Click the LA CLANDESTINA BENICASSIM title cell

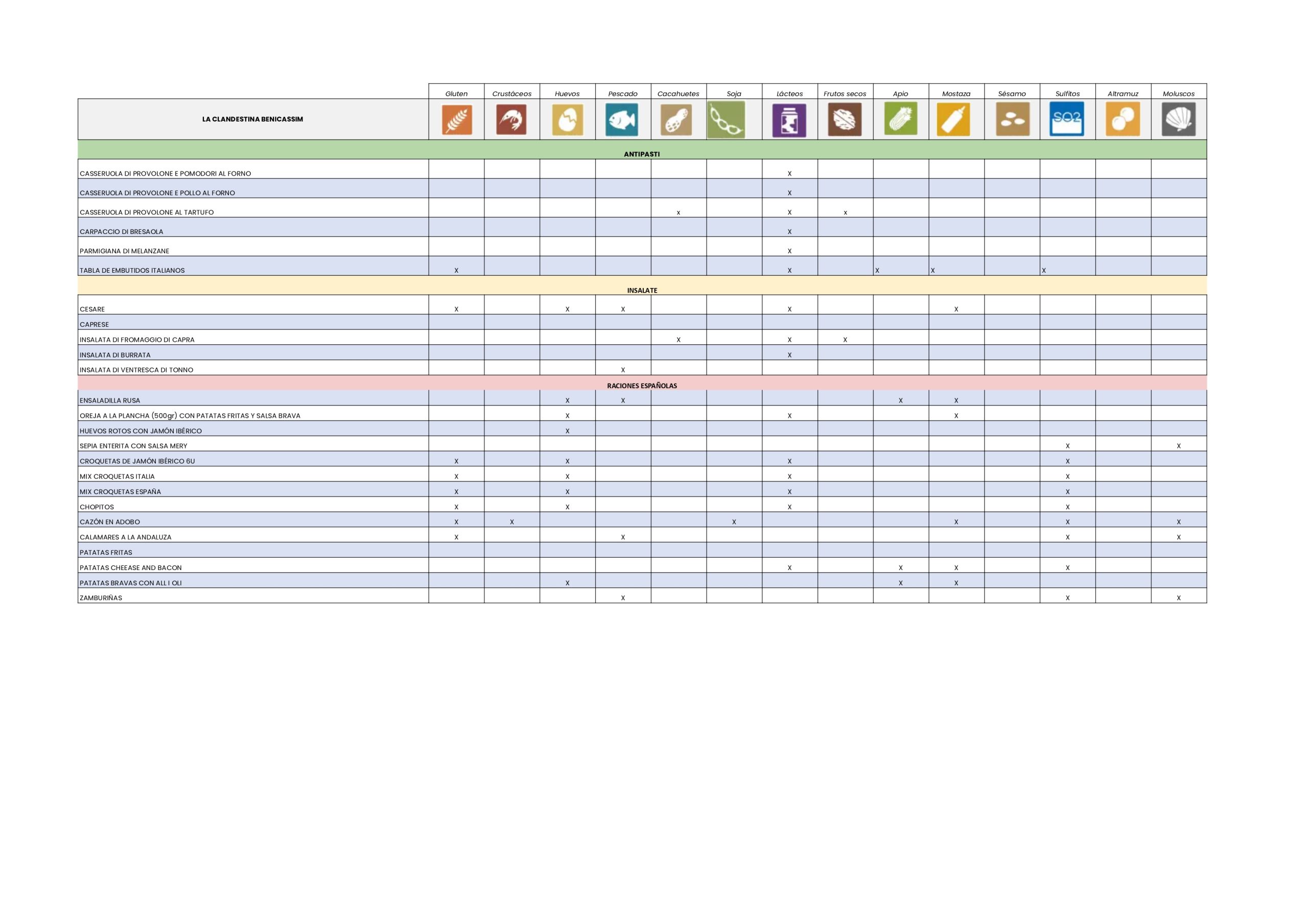click(252, 119)
